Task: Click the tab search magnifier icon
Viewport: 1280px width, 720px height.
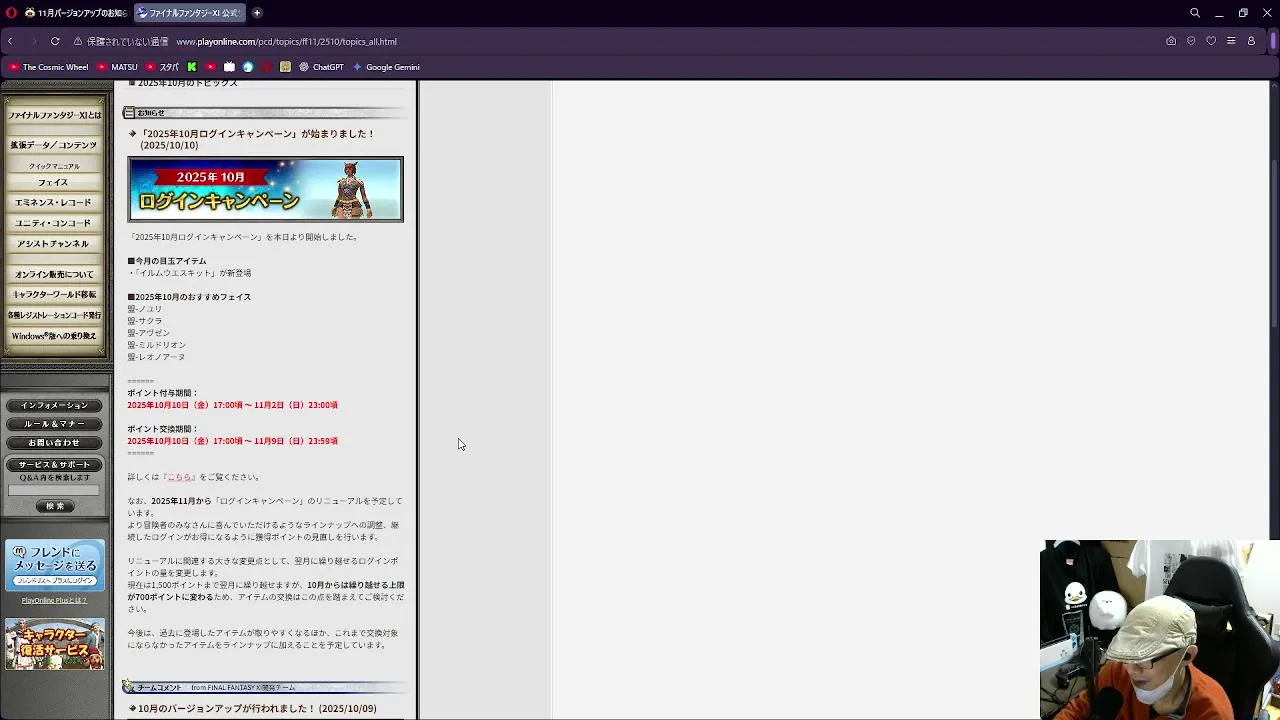Action: pyautogui.click(x=1195, y=13)
